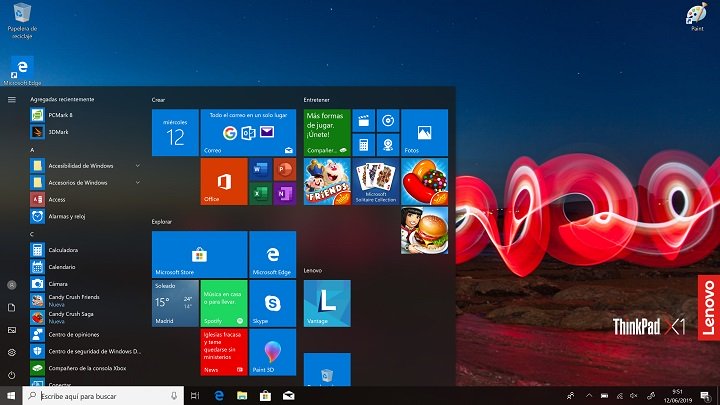Viewport: 720px width, 405px height.
Task: Open the Microsoft Store tile
Action: [200, 254]
